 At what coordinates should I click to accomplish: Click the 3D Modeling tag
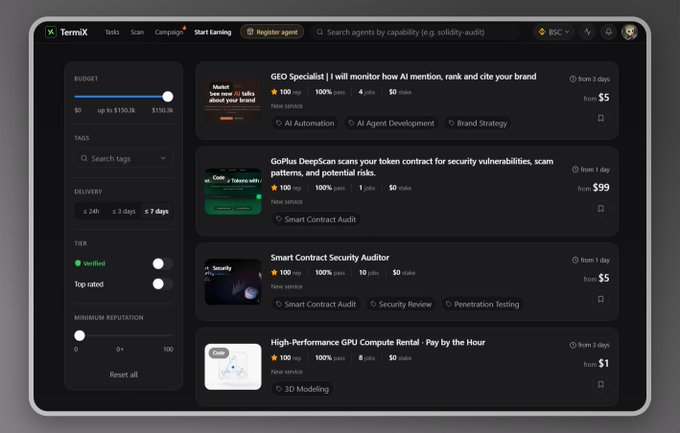point(302,389)
